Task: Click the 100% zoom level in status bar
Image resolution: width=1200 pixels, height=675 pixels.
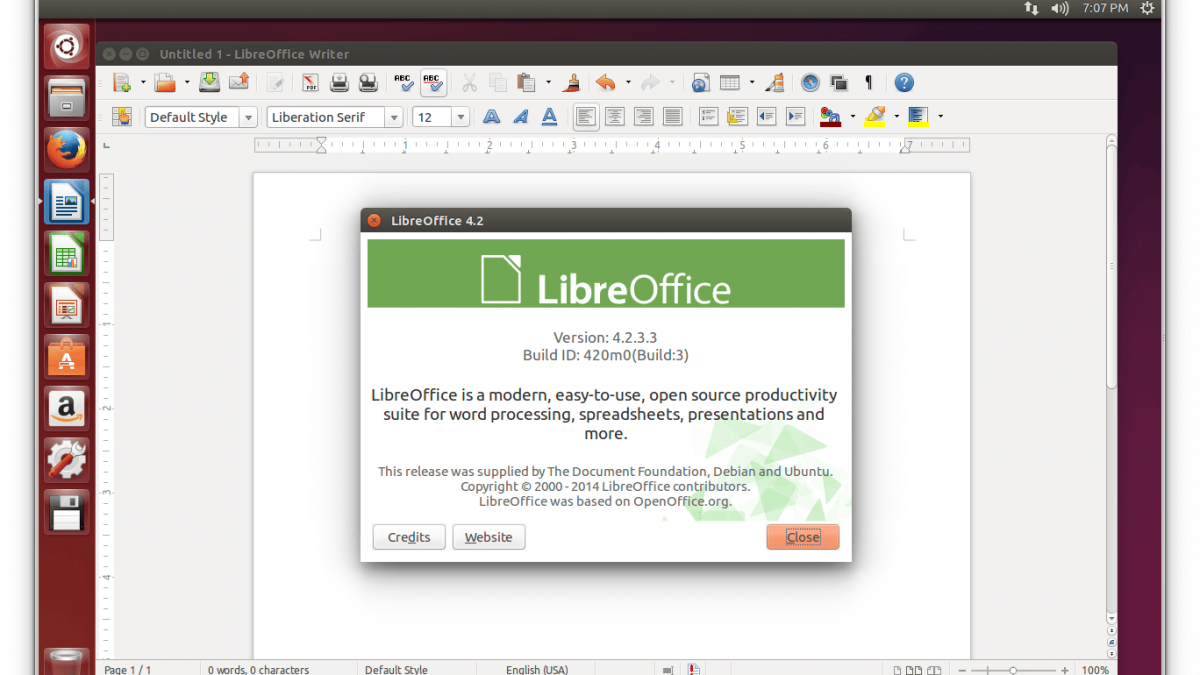Action: pyautogui.click(x=1095, y=669)
